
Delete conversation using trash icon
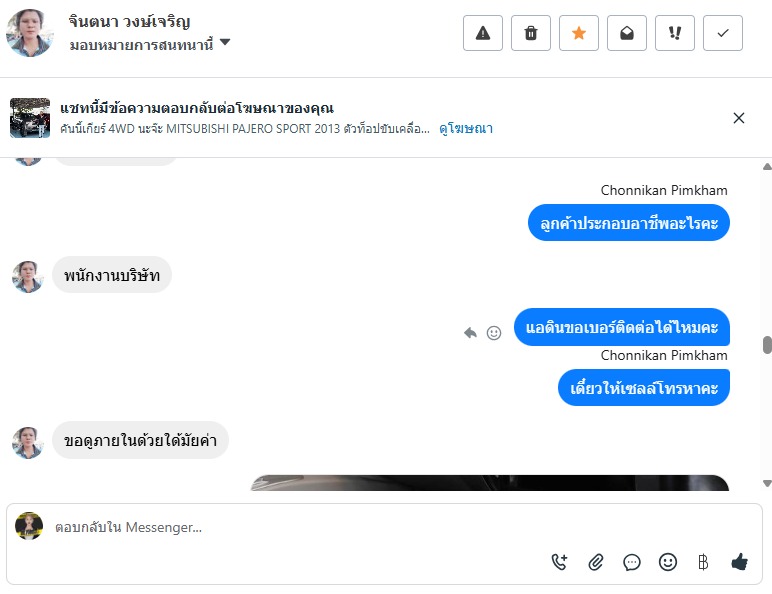pos(531,33)
